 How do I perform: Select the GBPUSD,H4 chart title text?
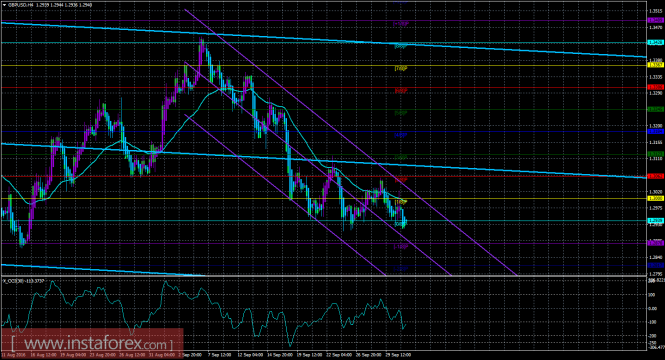(x=21, y=5)
